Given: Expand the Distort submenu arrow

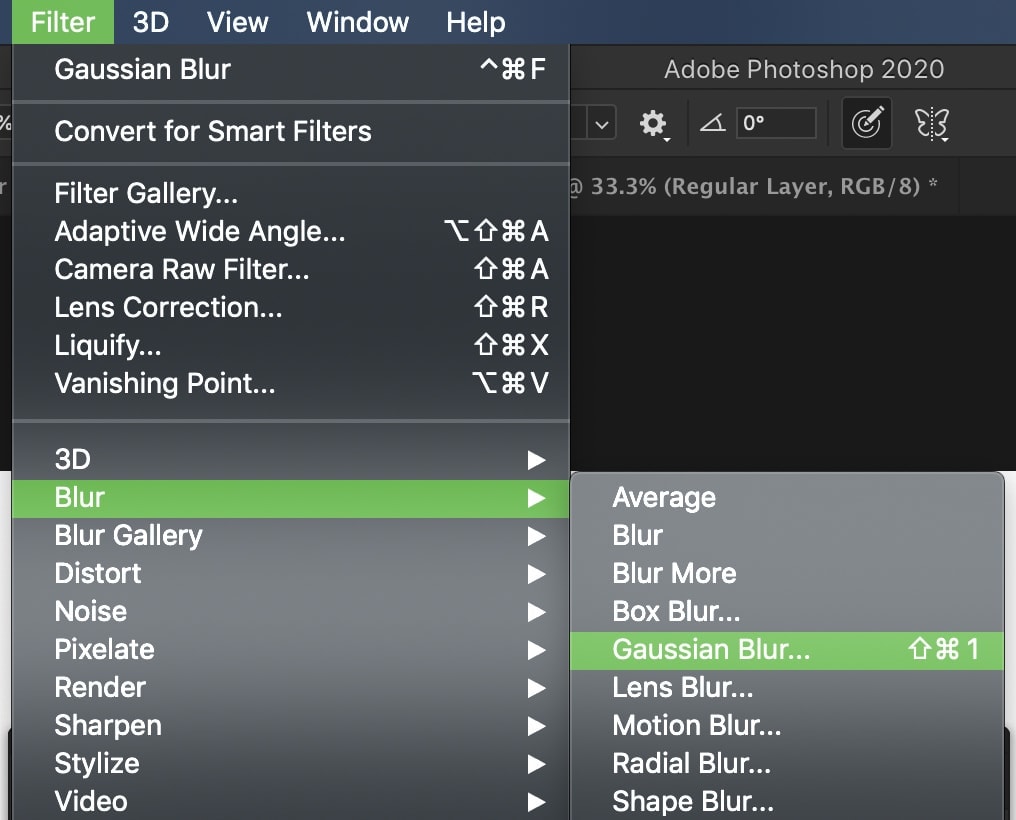Looking at the screenshot, I should [536, 574].
